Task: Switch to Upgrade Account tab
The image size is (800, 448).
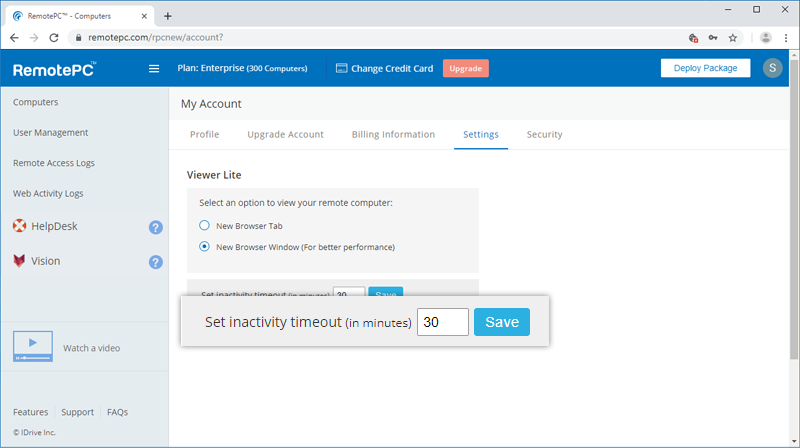Action: pos(285,134)
